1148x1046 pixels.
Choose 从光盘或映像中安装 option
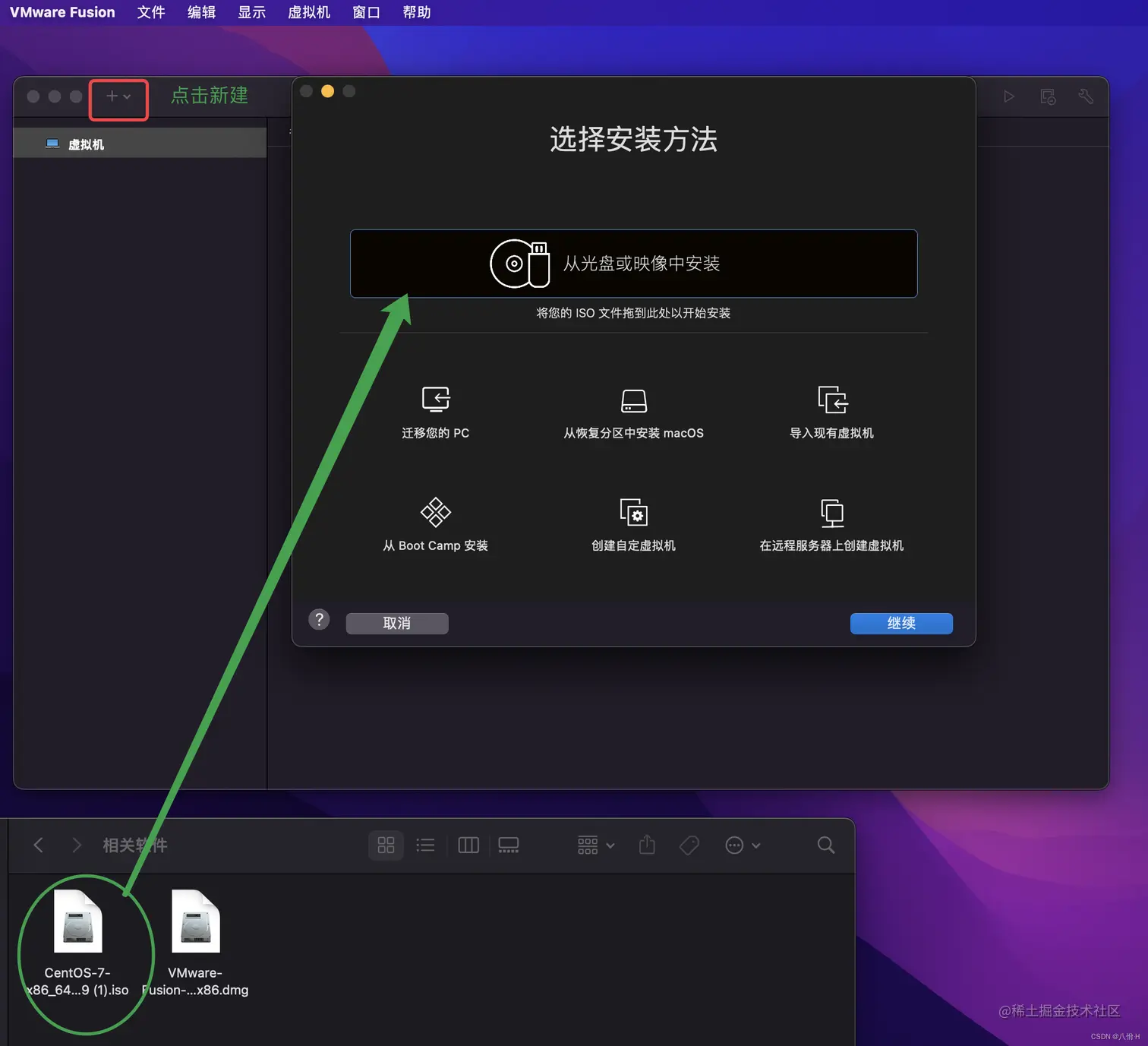633,264
